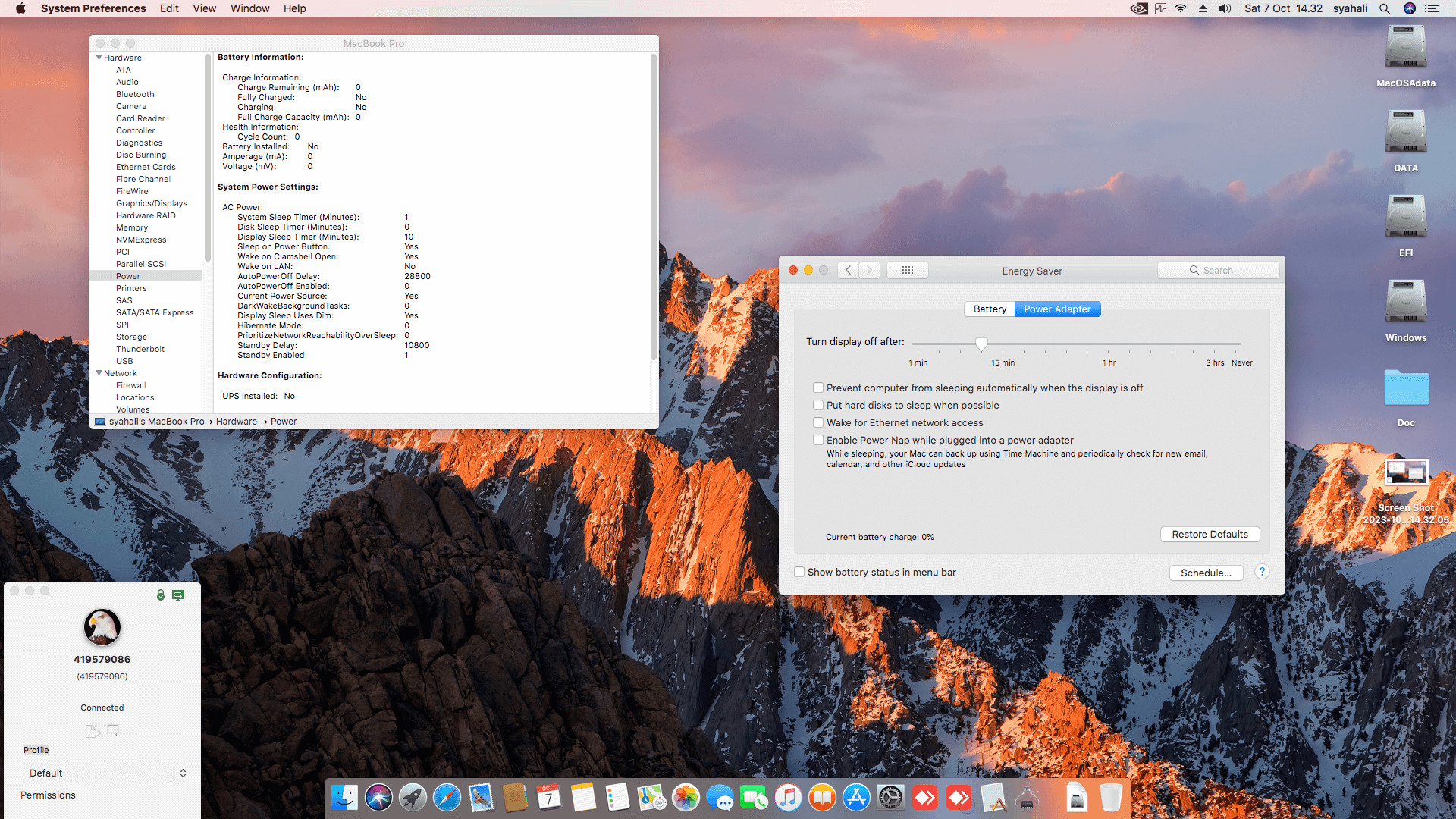This screenshot has height=819, width=1456.
Task: Click the Turn display off after slider handle
Action: click(981, 344)
